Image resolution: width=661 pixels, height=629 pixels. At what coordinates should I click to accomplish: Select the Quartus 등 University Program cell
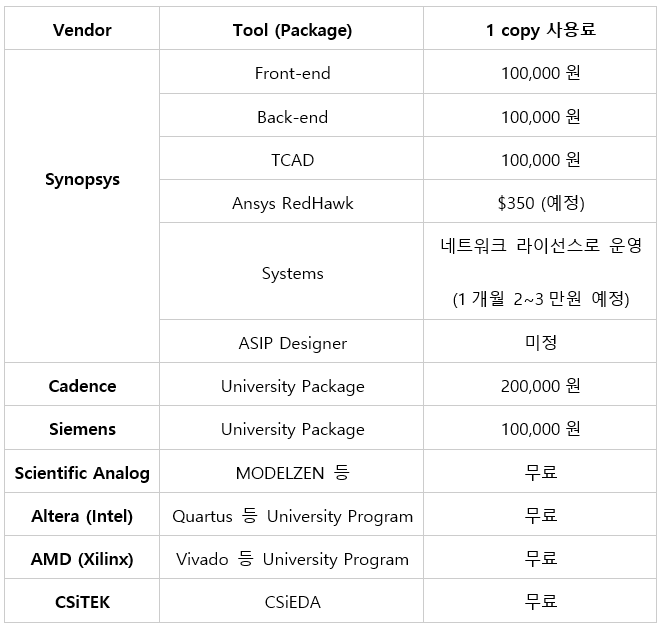292,516
